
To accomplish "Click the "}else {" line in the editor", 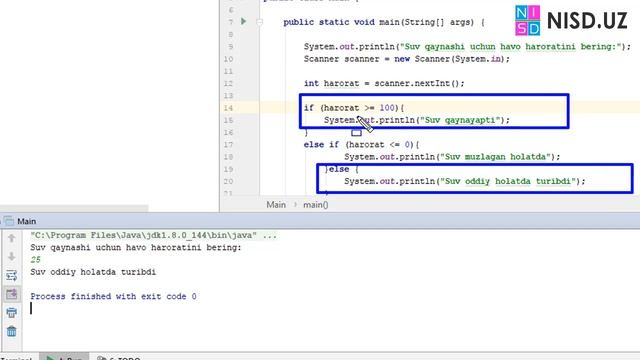I will pos(342,169).
